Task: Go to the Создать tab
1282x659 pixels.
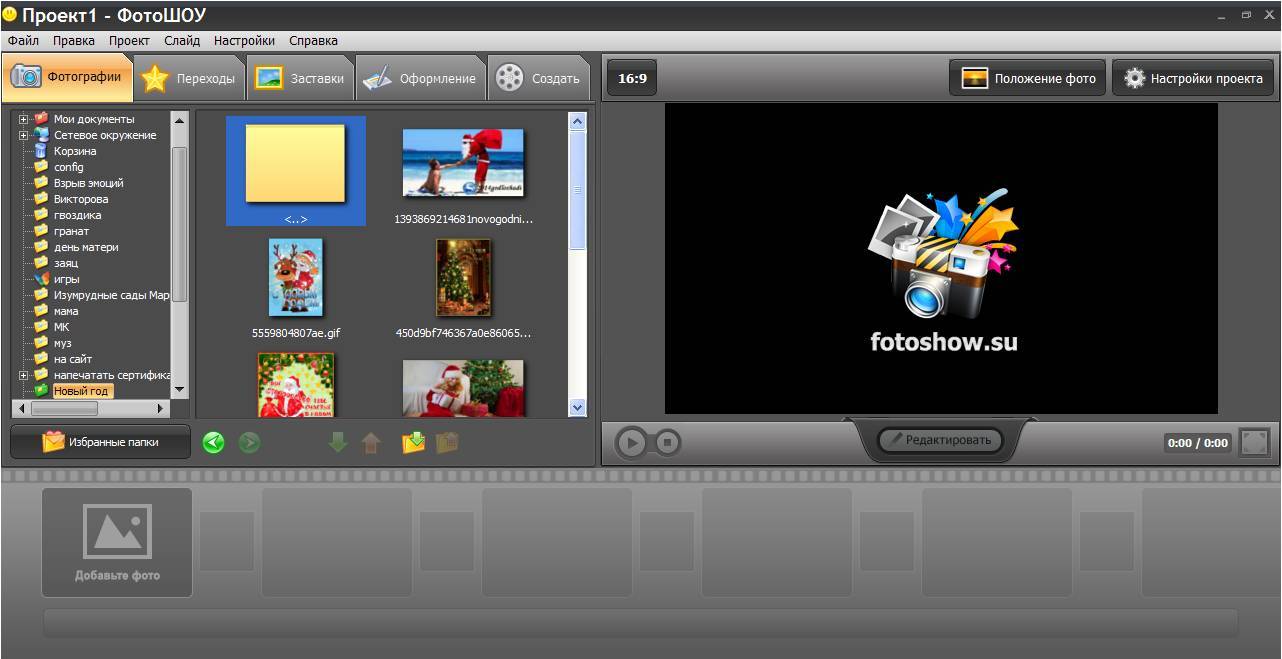Action: click(538, 78)
